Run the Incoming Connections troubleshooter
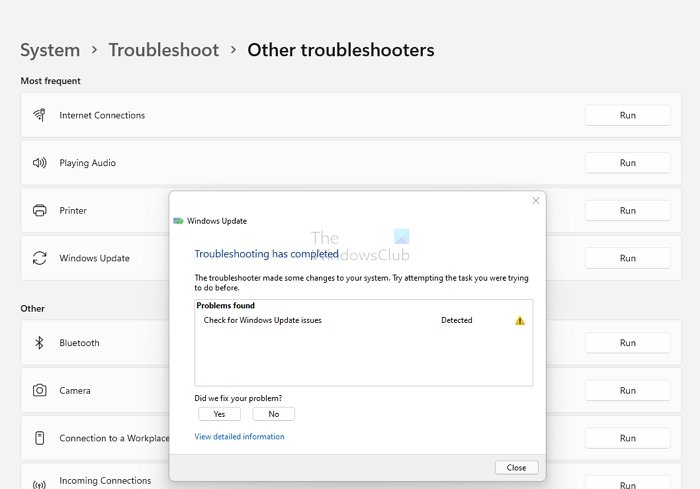This screenshot has height=489, width=700. (628, 484)
